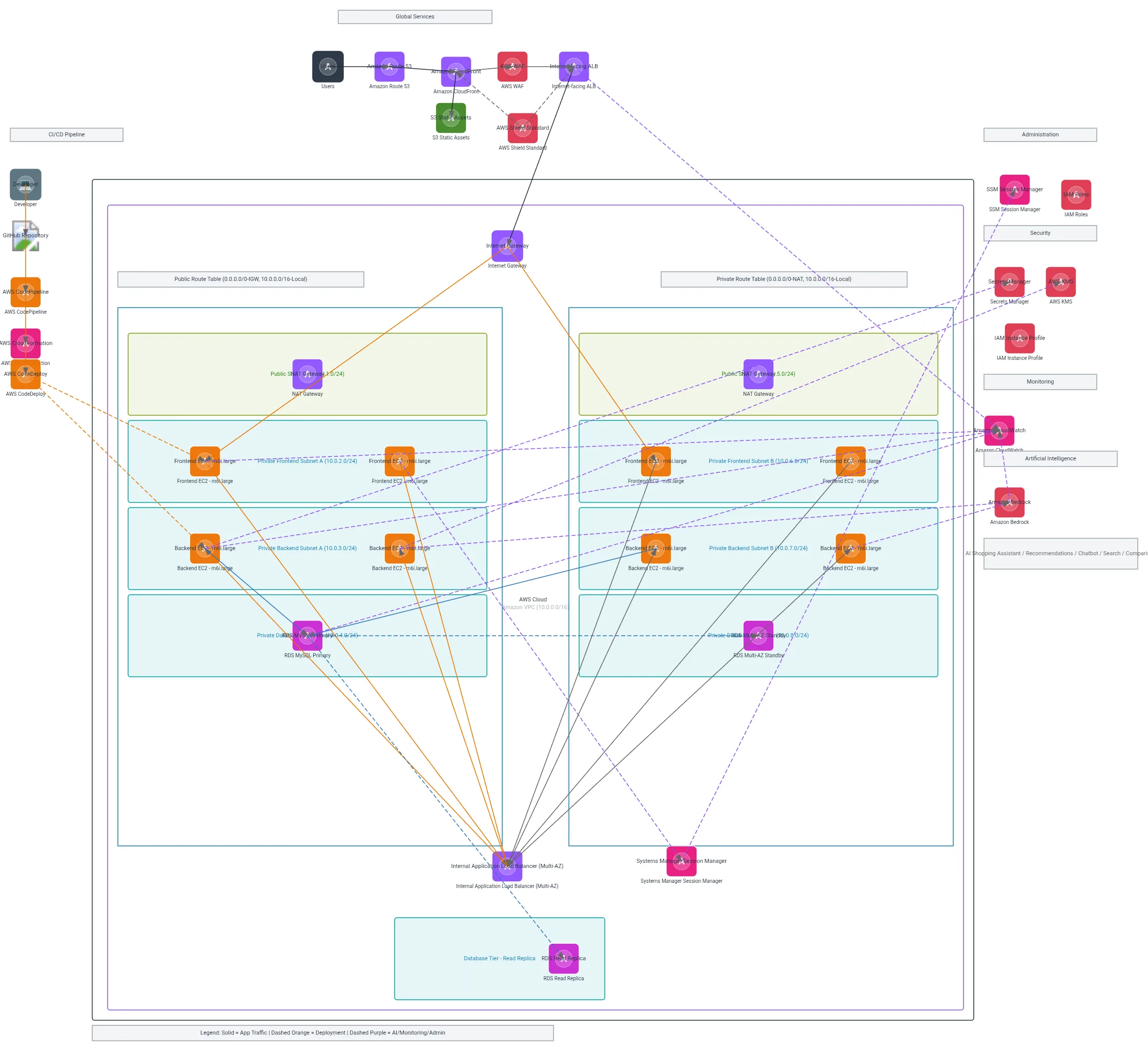This screenshot has height=1051, width=1148.
Task: Click the RDS Multi-AZ Standby icon
Action: [758, 635]
